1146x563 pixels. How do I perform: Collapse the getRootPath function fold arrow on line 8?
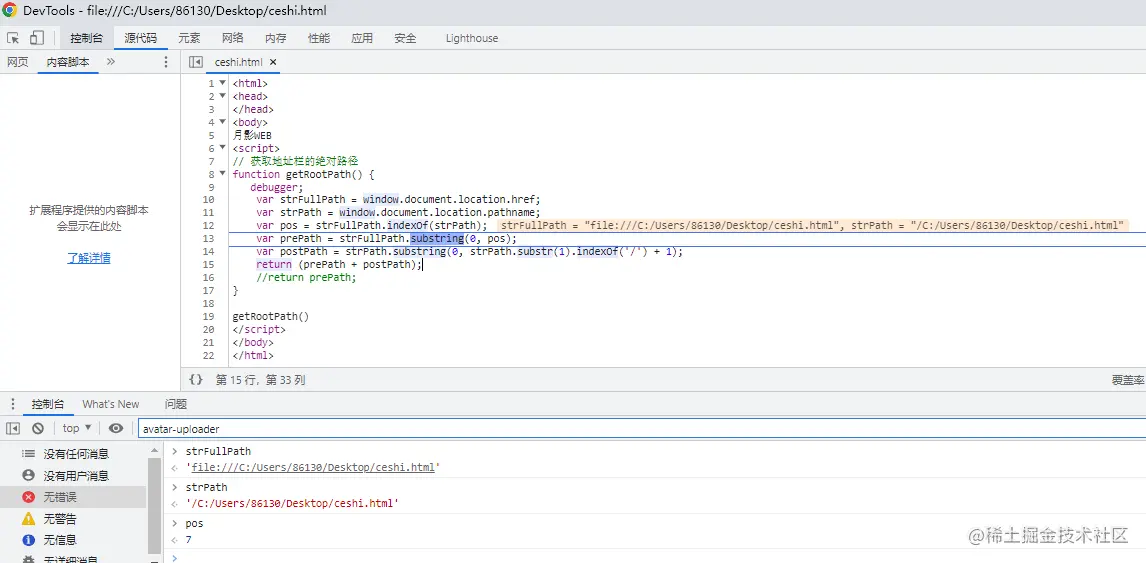[222, 174]
